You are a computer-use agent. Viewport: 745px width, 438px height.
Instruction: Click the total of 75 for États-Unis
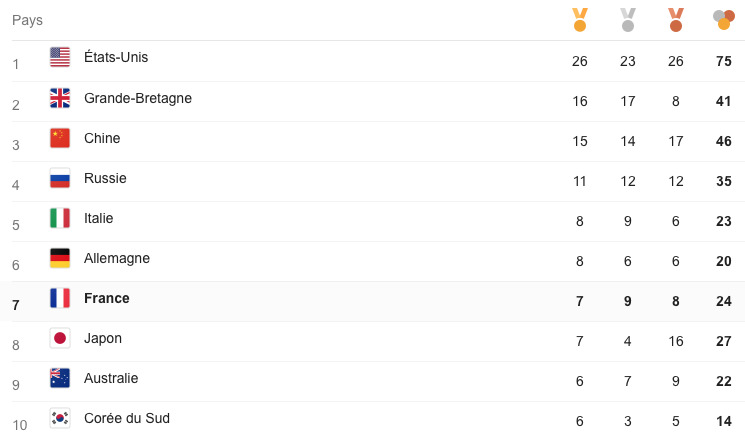[x=724, y=61]
